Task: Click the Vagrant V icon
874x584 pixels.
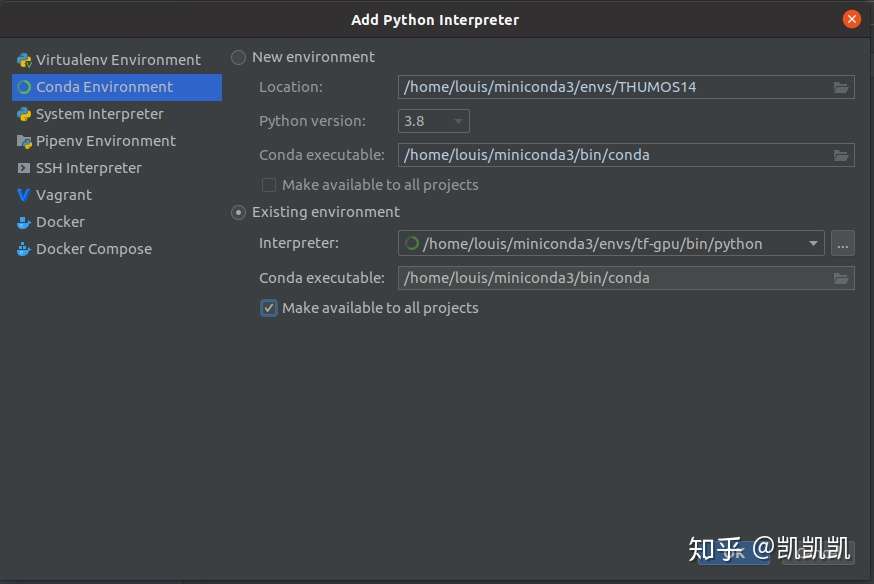Action: pyautogui.click(x=23, y=195)
